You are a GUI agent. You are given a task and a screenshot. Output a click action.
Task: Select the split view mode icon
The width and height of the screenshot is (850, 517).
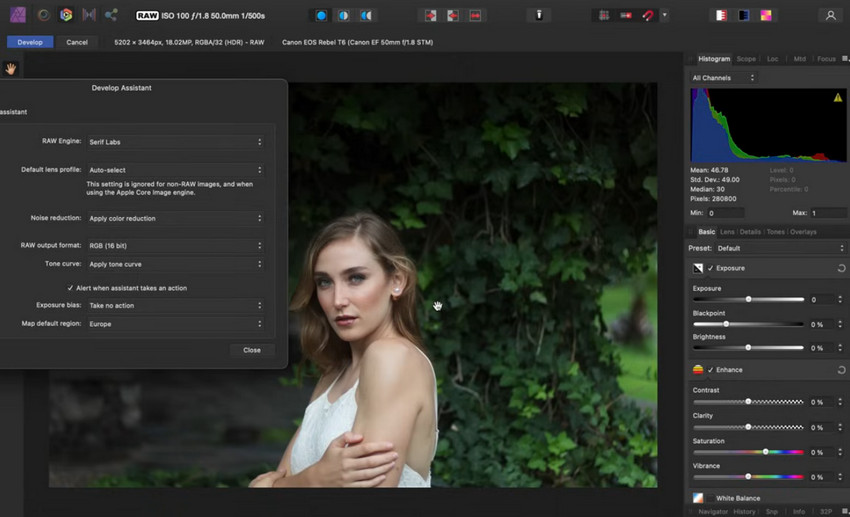click(x=344, y=16)
